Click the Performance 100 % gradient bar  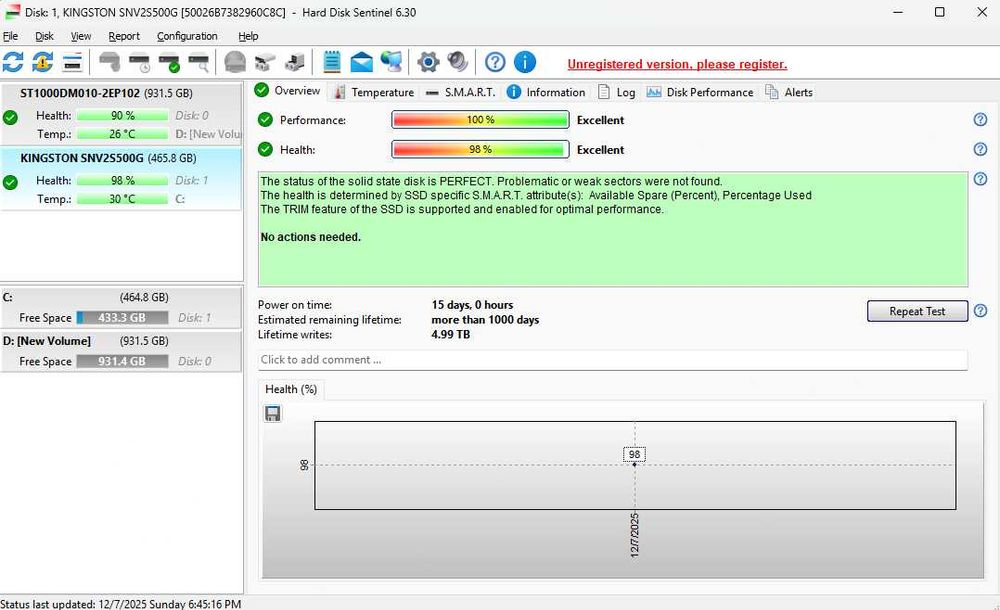click(480, 119)
